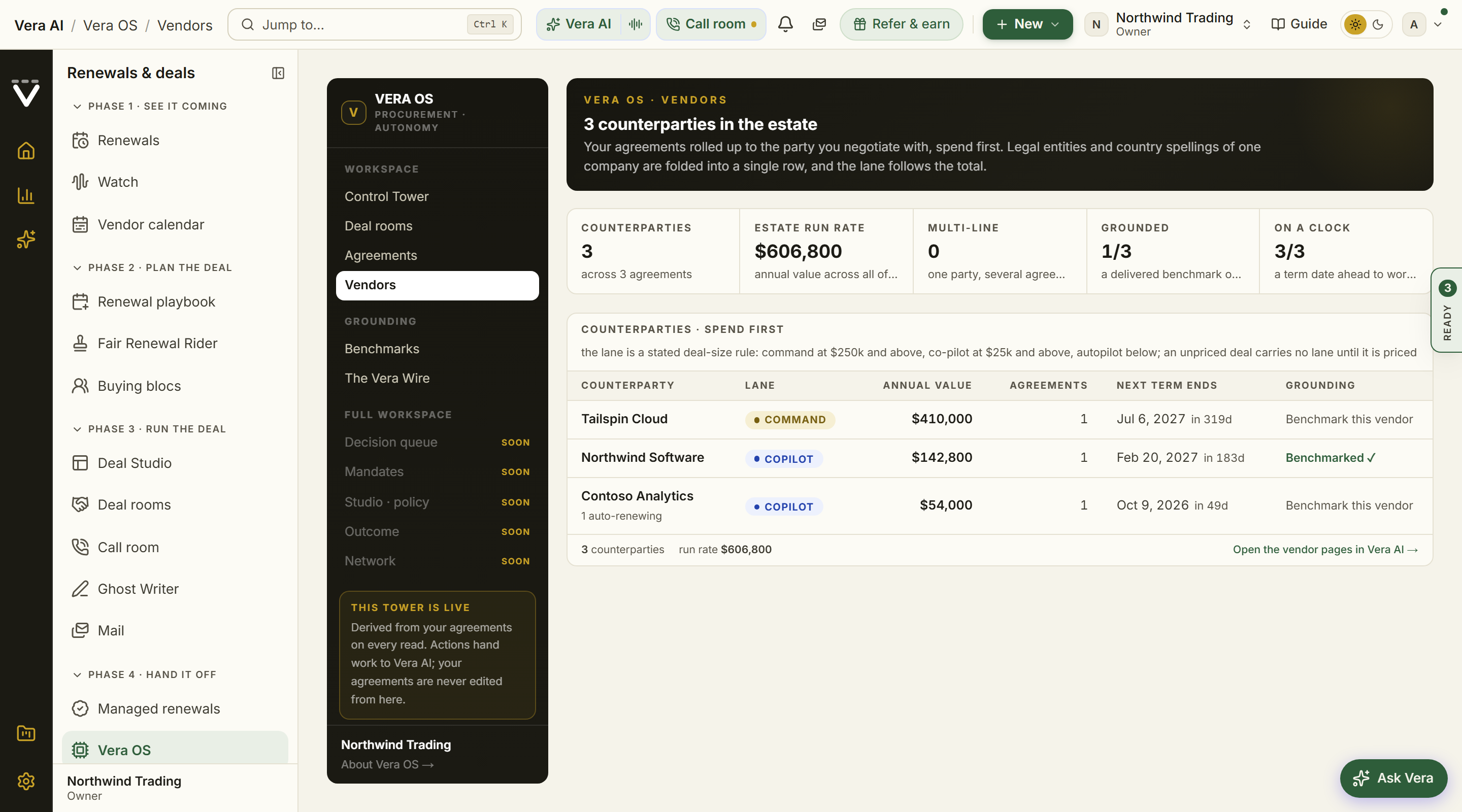Image resolution: width=1462 pixels, height=812 pixels.
Task: Open Managed renewals in the sidebar
Action: [x=175, y=709]
